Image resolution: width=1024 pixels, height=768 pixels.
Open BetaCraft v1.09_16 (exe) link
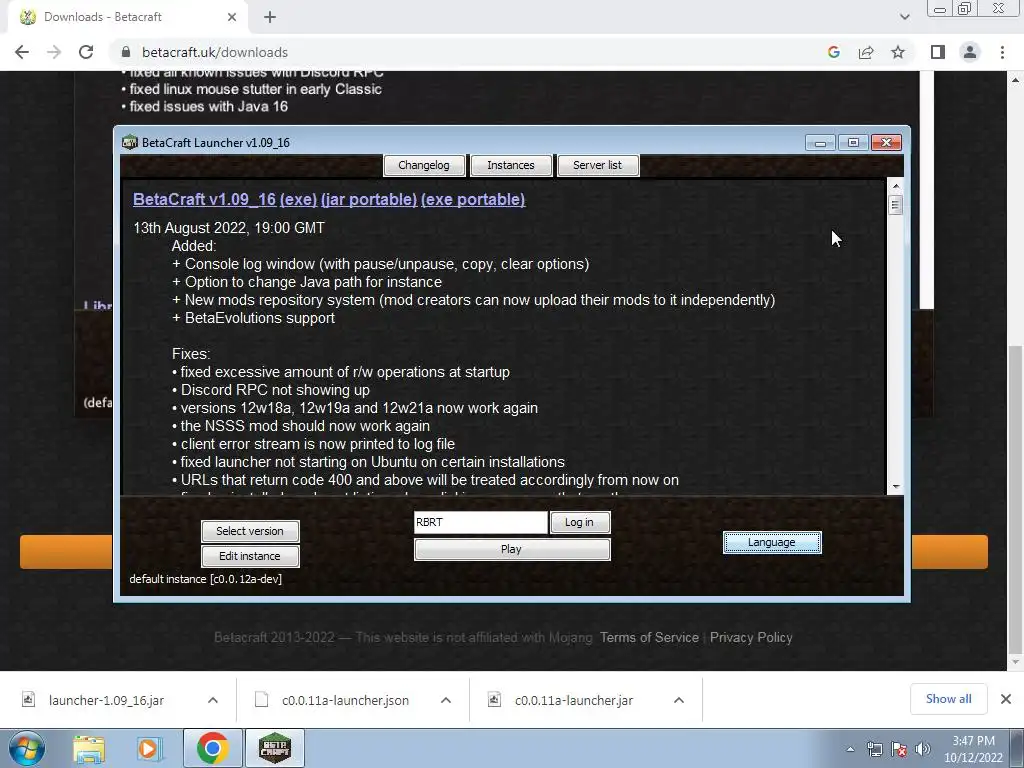pos(225,199)
